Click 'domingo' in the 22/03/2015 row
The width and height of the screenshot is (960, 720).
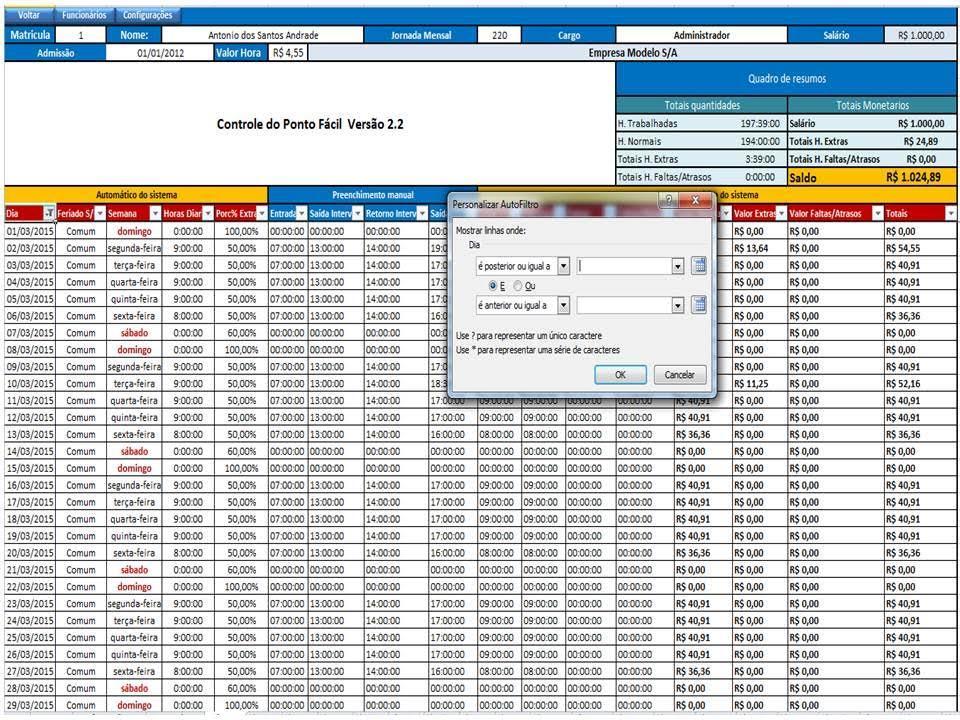tap(134, 587)
